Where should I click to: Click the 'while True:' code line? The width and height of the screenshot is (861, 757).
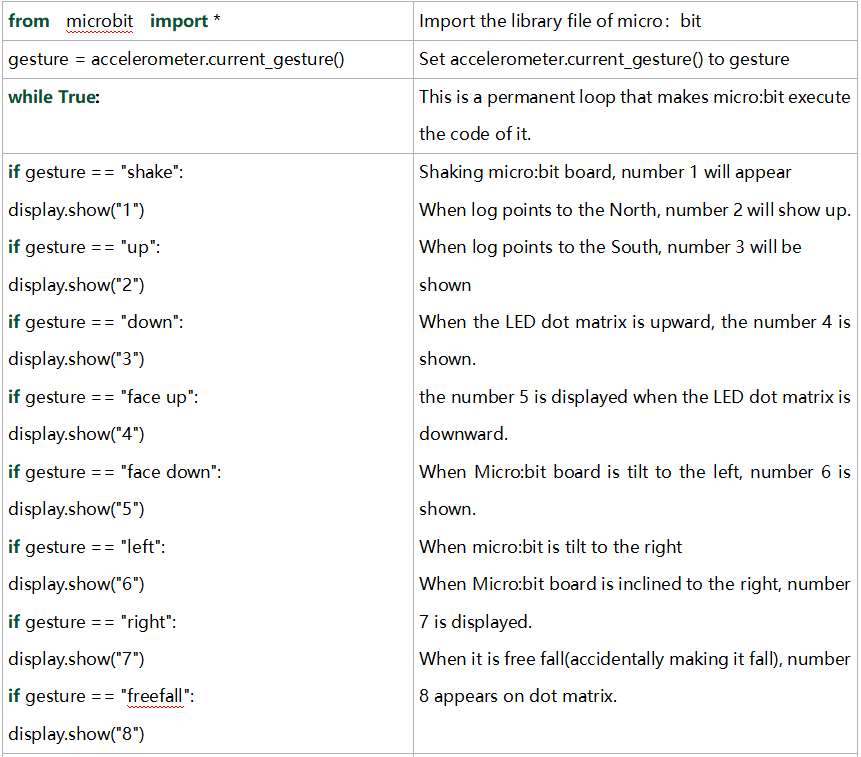54,97
